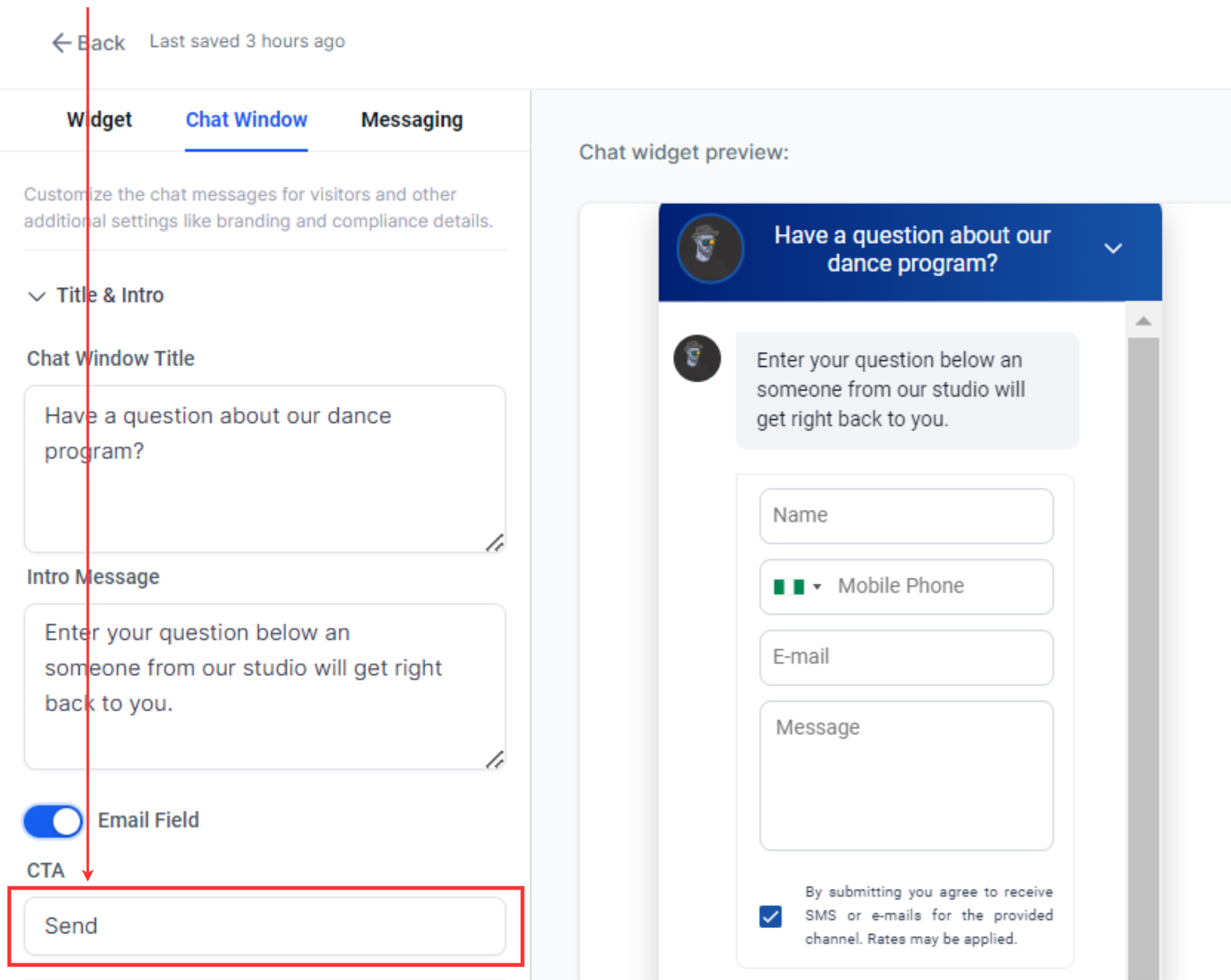Screen dimensions: 1231x980
Task: Click the Name field in preview
Action: [906, 516]
